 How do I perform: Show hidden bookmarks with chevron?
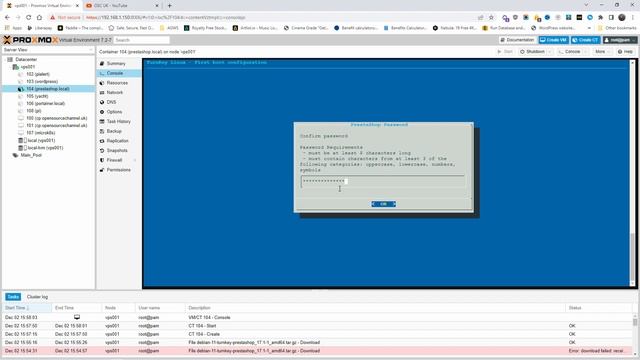point(589,28)
